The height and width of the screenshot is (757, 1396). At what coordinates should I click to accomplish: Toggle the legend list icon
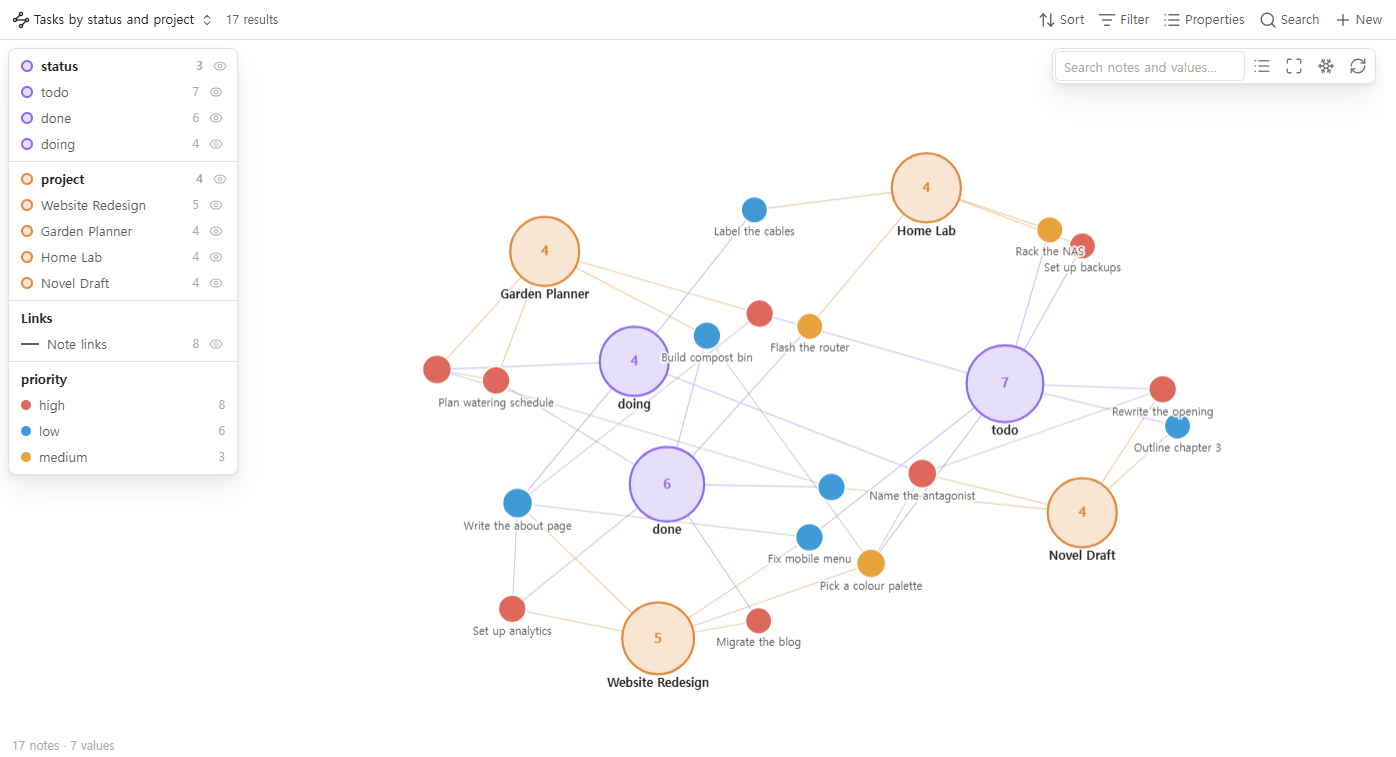1262,66
